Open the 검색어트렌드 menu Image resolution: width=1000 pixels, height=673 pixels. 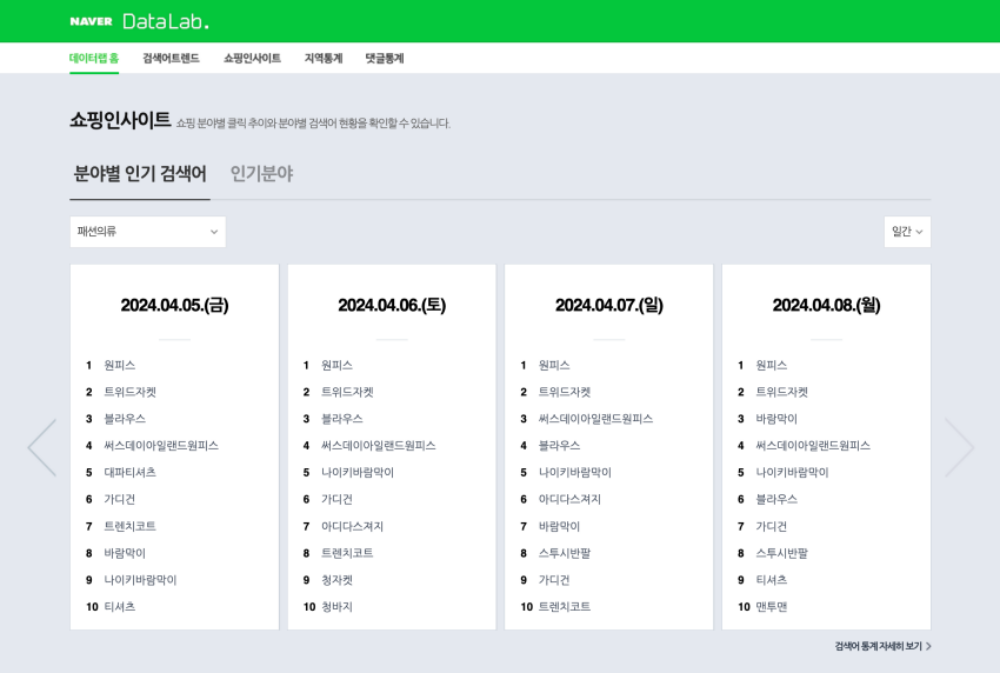coord(171,58)
